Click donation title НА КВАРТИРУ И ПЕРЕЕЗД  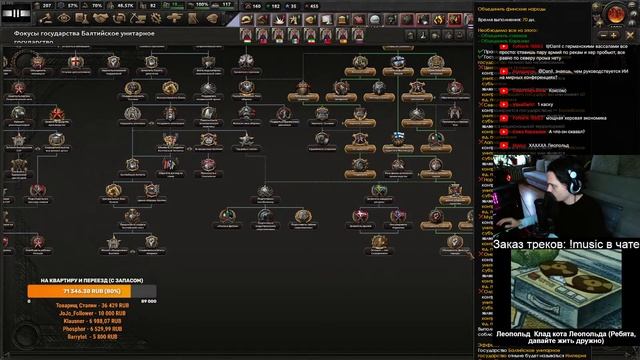(x=92, y=280)
